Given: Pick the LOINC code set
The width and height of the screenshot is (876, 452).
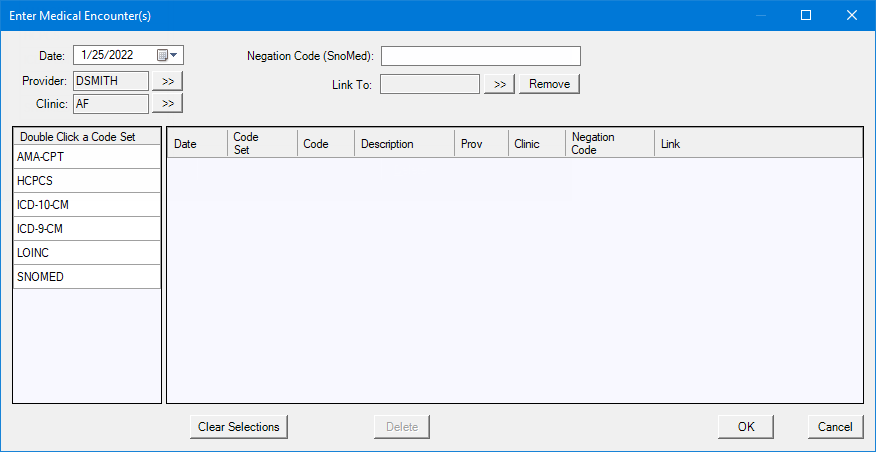Looking at the screenshot, I should (x=87, y=253).
